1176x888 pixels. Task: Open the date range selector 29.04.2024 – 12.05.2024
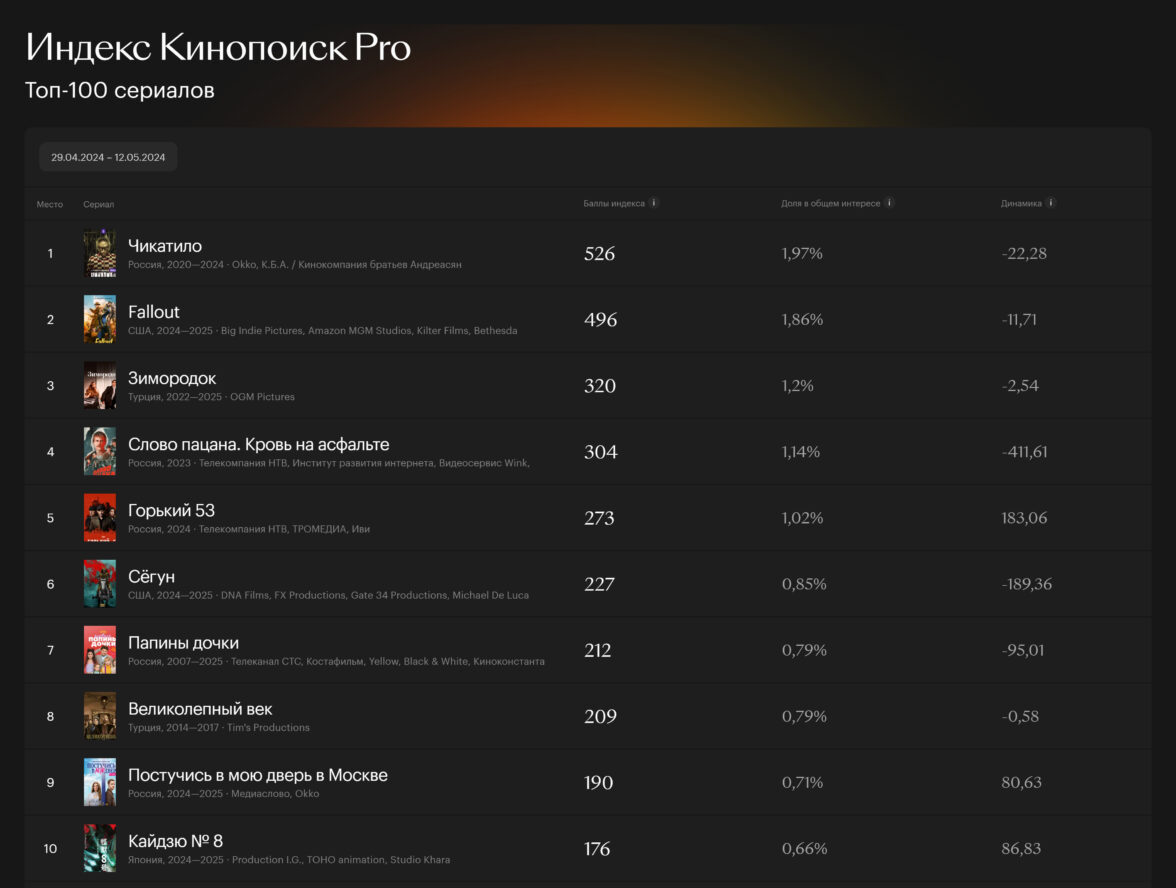(x=108, y=157)
